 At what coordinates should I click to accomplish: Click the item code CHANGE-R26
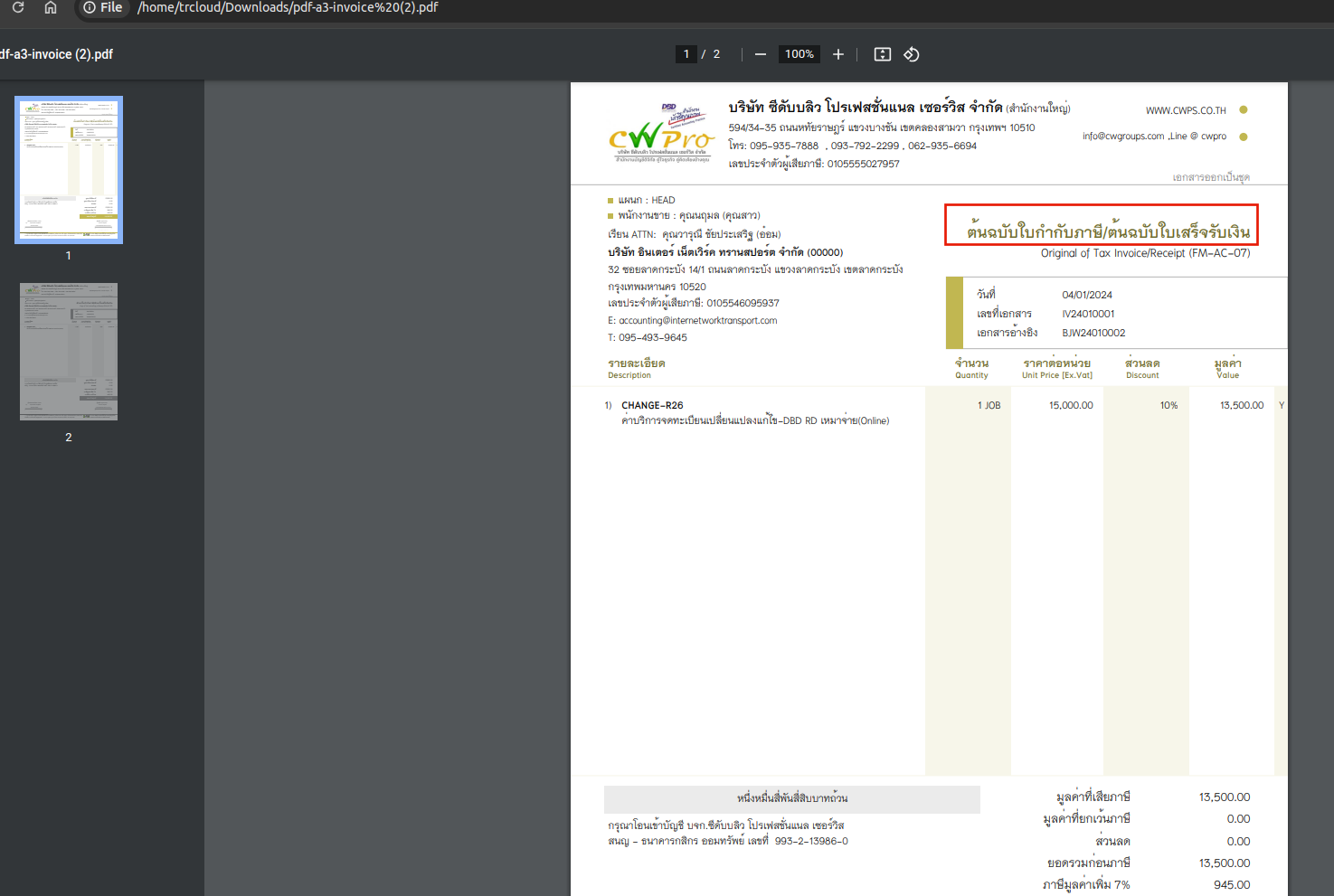point(652,405)
